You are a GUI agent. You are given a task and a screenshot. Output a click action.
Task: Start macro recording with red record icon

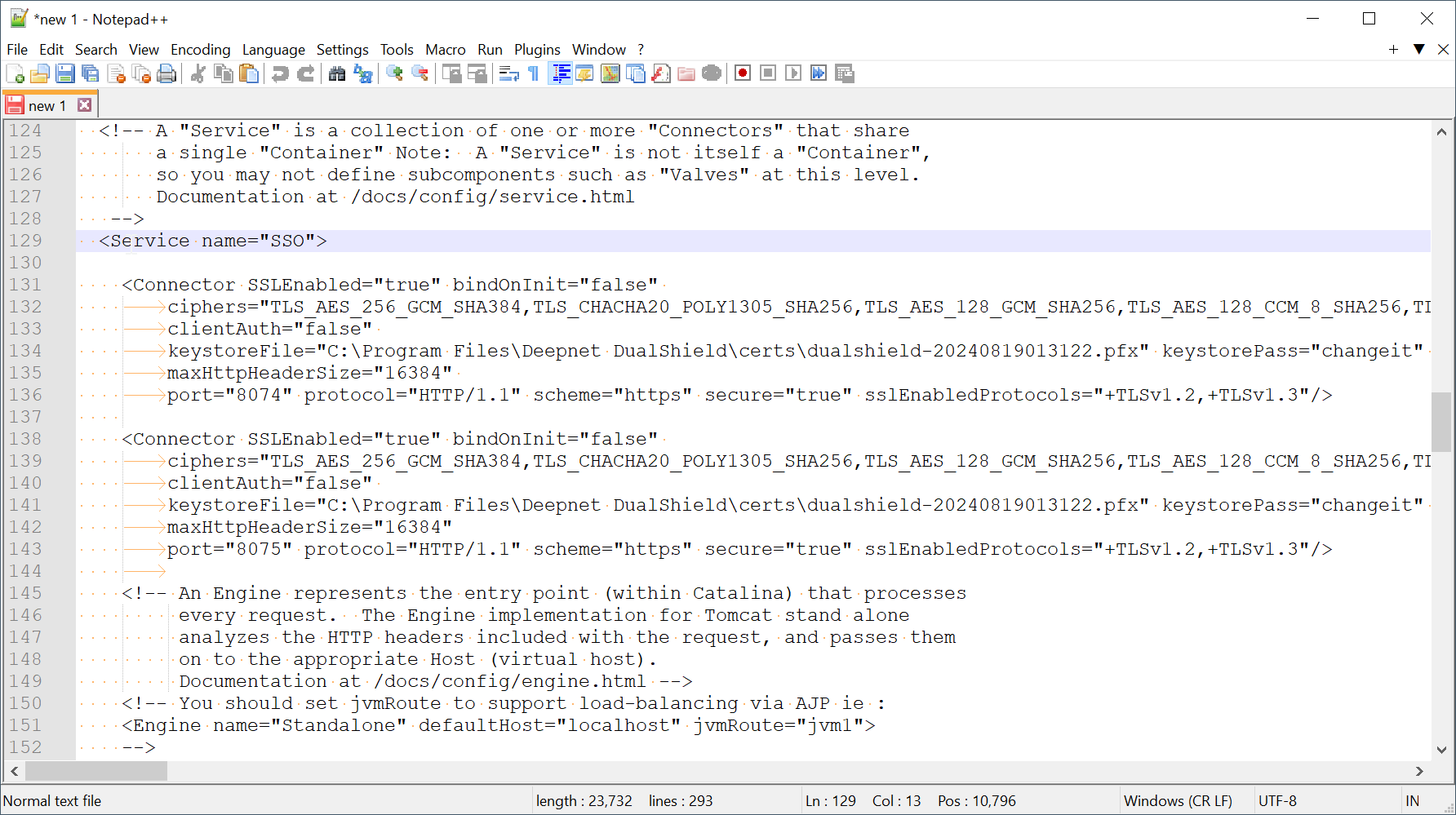[743, 73]
